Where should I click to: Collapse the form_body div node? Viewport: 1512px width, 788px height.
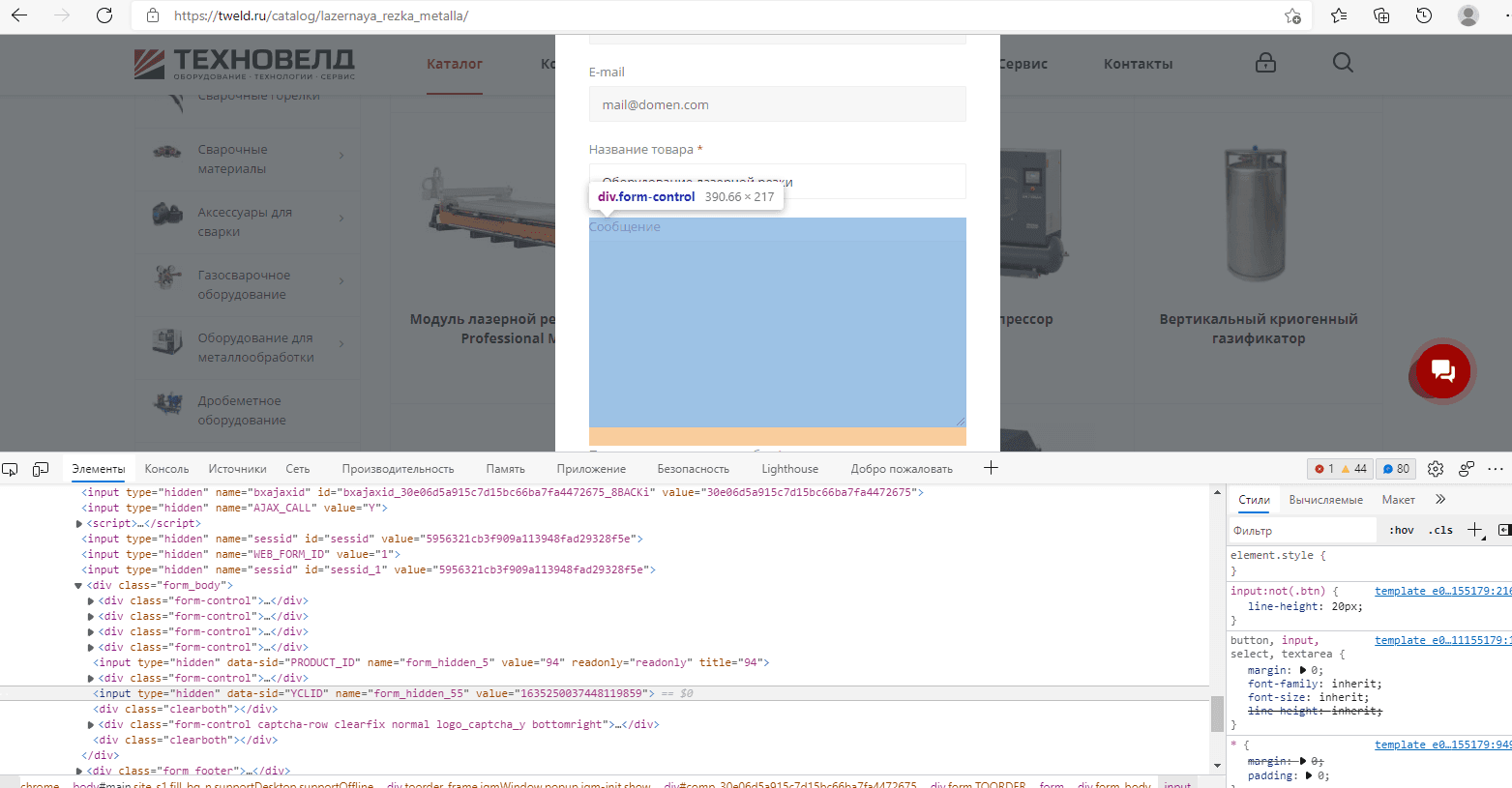coord(78,586)
